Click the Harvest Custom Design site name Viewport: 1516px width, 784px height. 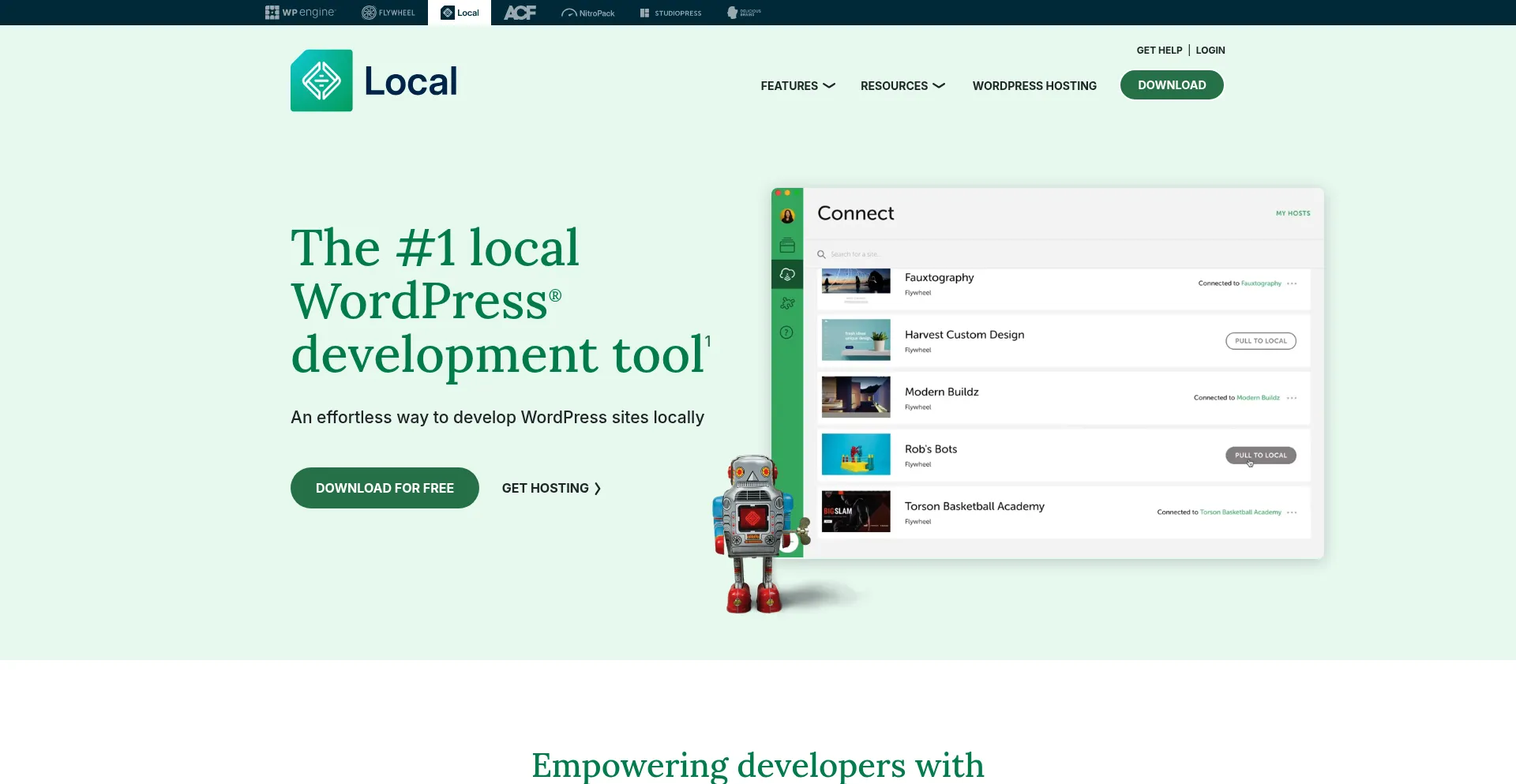point(964,335)
